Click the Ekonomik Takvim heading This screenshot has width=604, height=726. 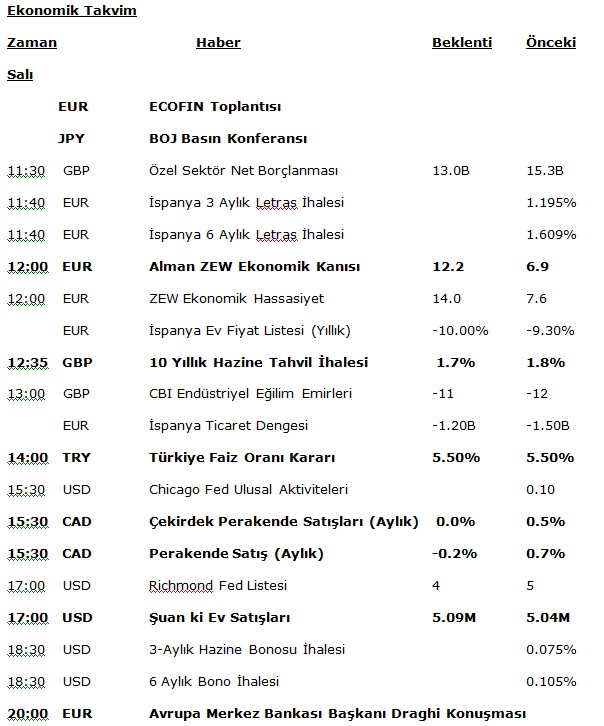pos(72,11)
